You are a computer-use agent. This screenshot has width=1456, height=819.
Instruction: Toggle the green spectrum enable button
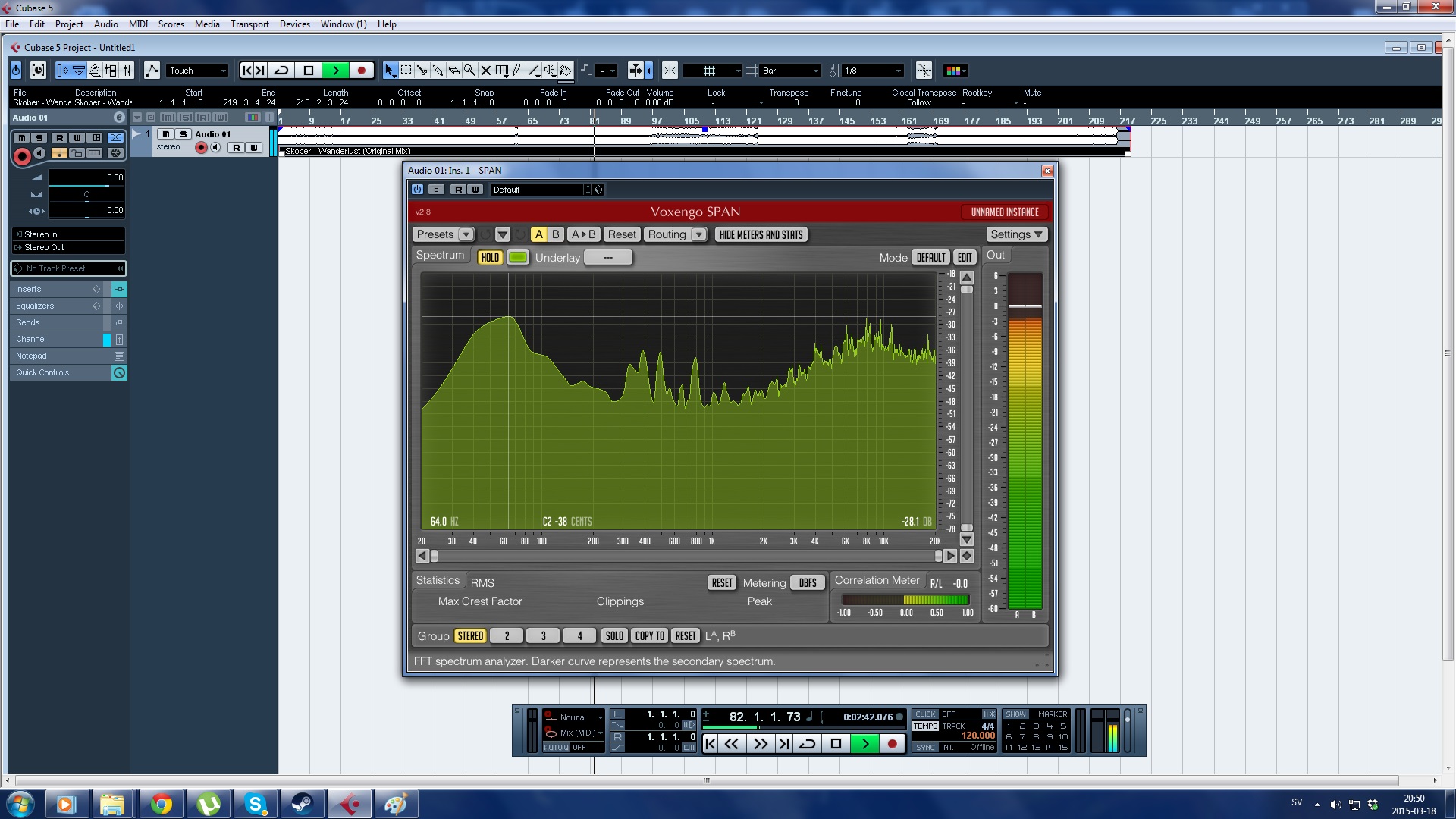pos(518,257)
